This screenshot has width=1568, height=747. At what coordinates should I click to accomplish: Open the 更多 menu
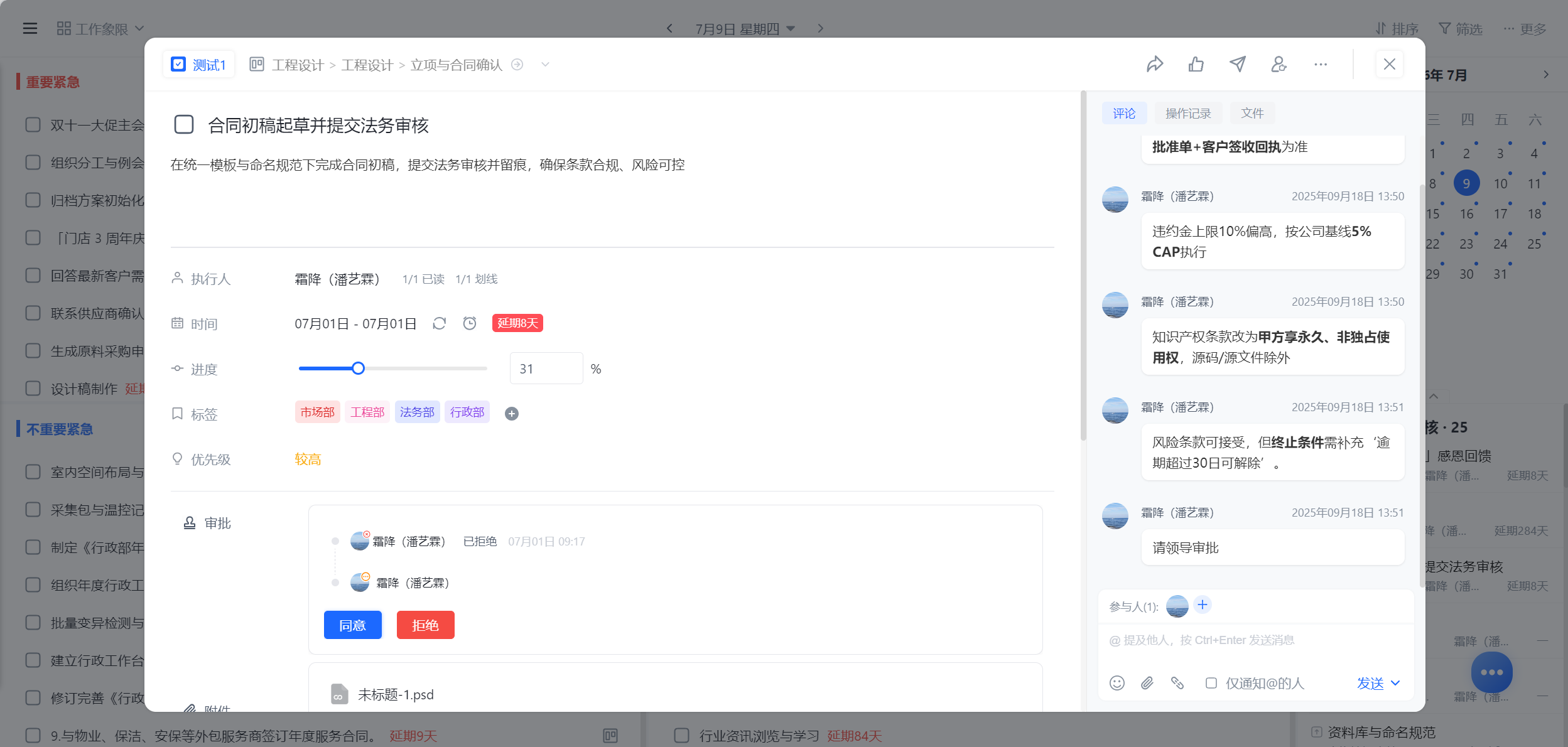[x=1524, y=28]
